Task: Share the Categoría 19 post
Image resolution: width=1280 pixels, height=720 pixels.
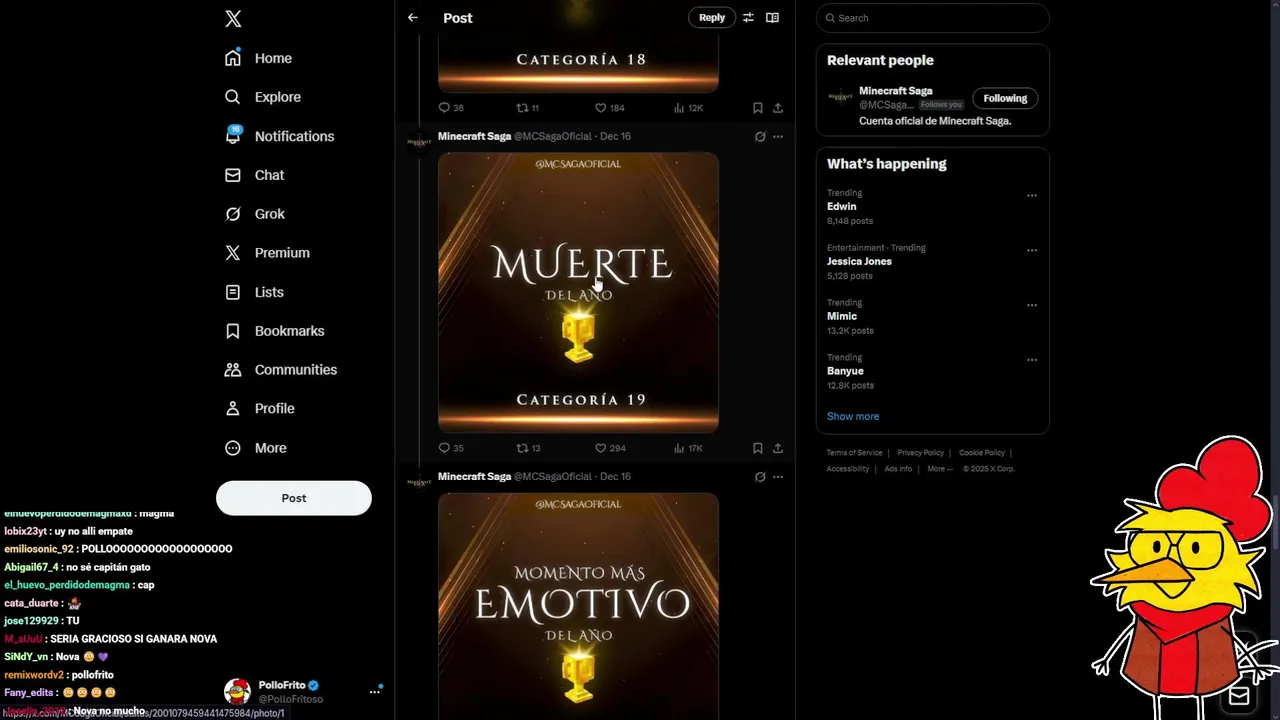Action: (x=778, y=448)
